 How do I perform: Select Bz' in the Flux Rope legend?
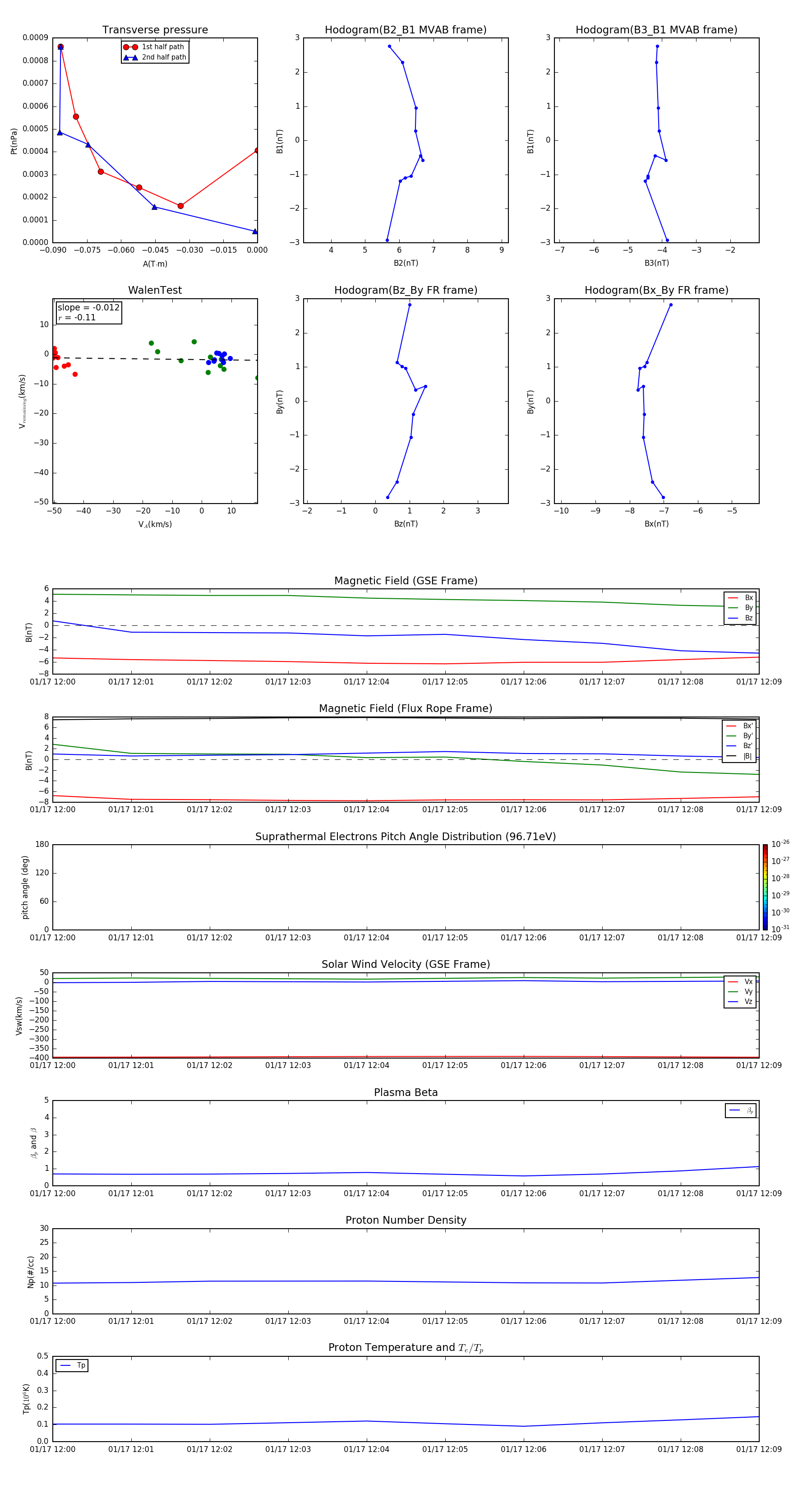point(739,746)
